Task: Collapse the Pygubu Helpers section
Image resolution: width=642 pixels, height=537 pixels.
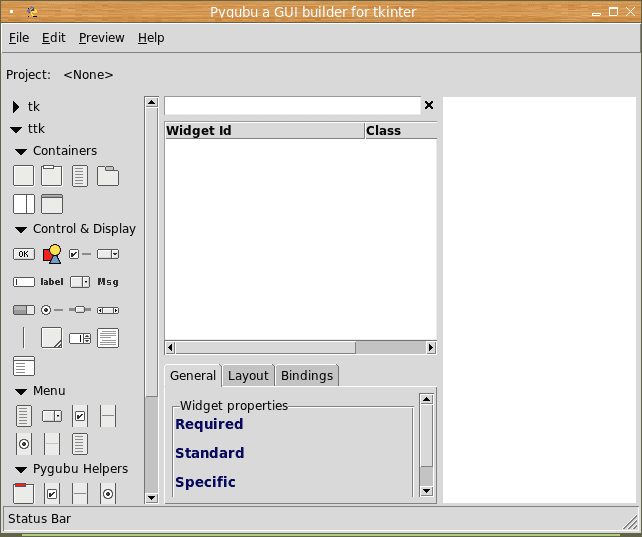Action: [21, 469]
